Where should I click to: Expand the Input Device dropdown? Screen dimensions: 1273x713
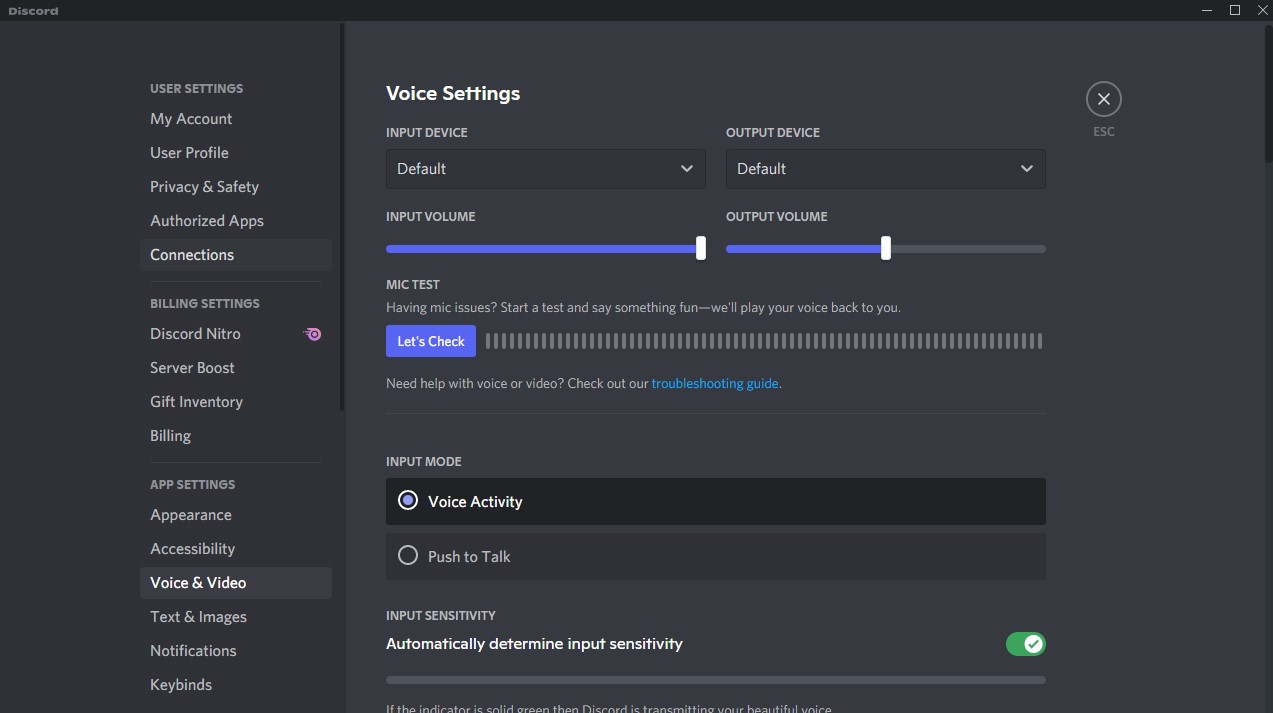[x=546, y=169]
